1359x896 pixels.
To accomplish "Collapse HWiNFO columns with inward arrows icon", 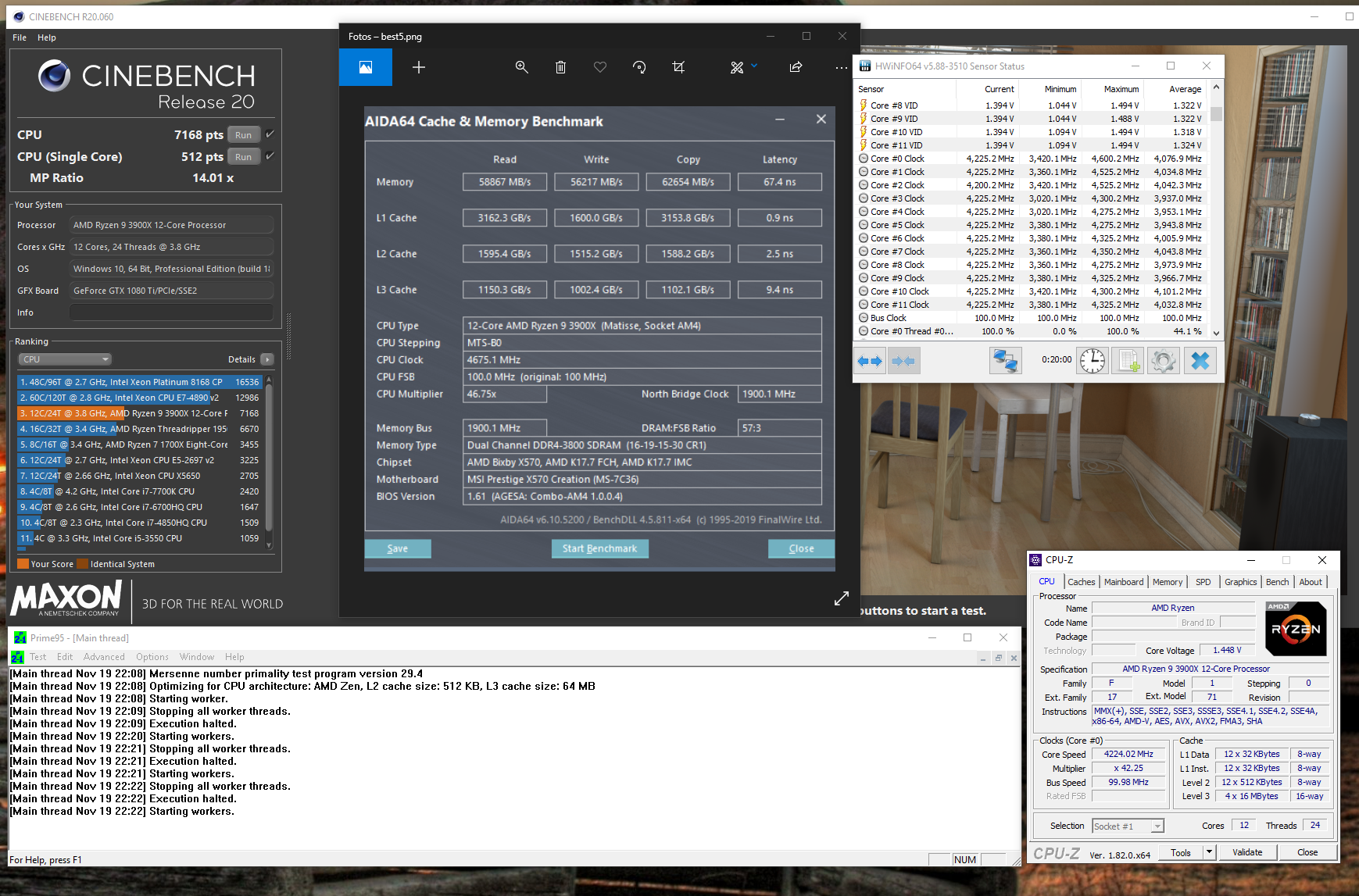I will [x=903, y=361].
